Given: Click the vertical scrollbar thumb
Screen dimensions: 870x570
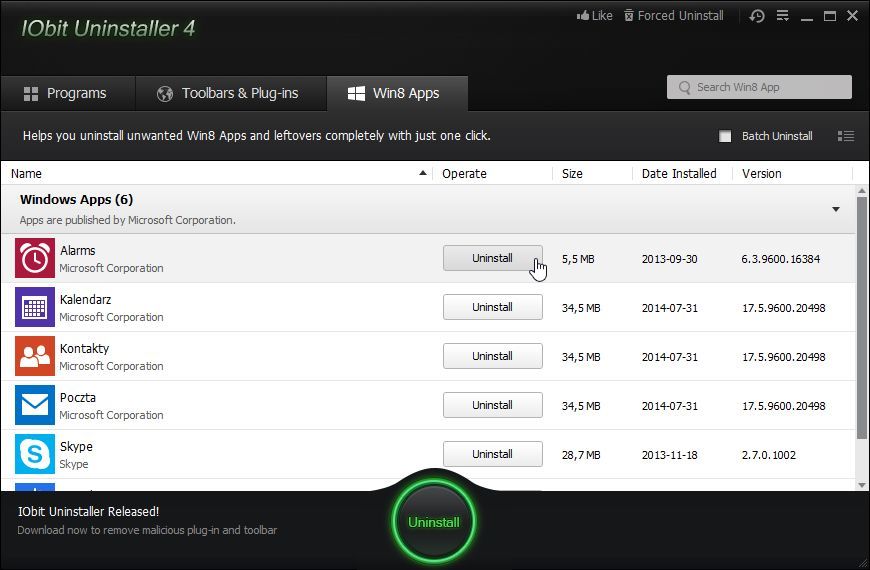Looking at the screenshot, I should pyautogui.click(x=862, y=317).
